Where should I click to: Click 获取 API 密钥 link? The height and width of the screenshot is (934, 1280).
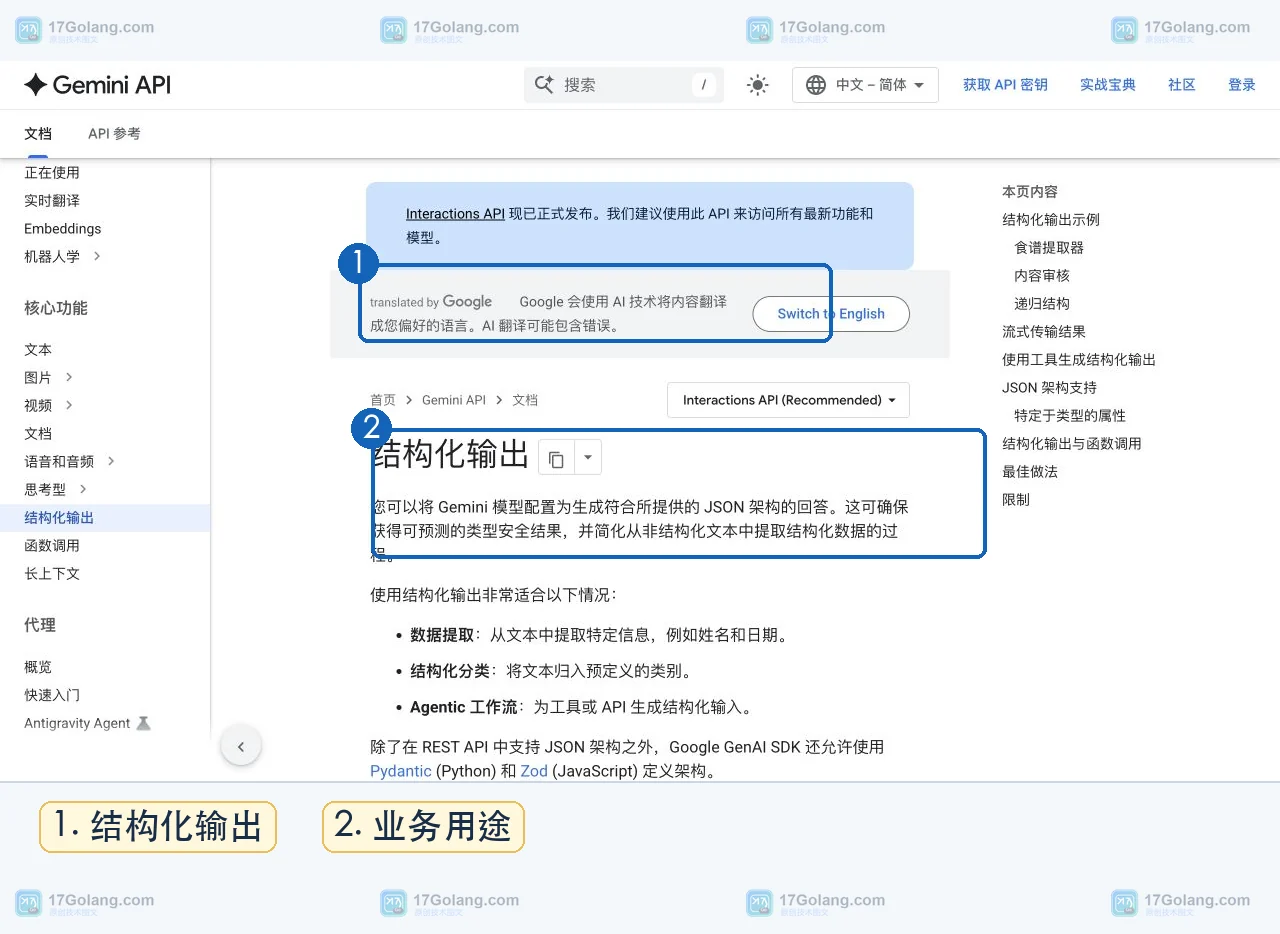pos(1005,85)
